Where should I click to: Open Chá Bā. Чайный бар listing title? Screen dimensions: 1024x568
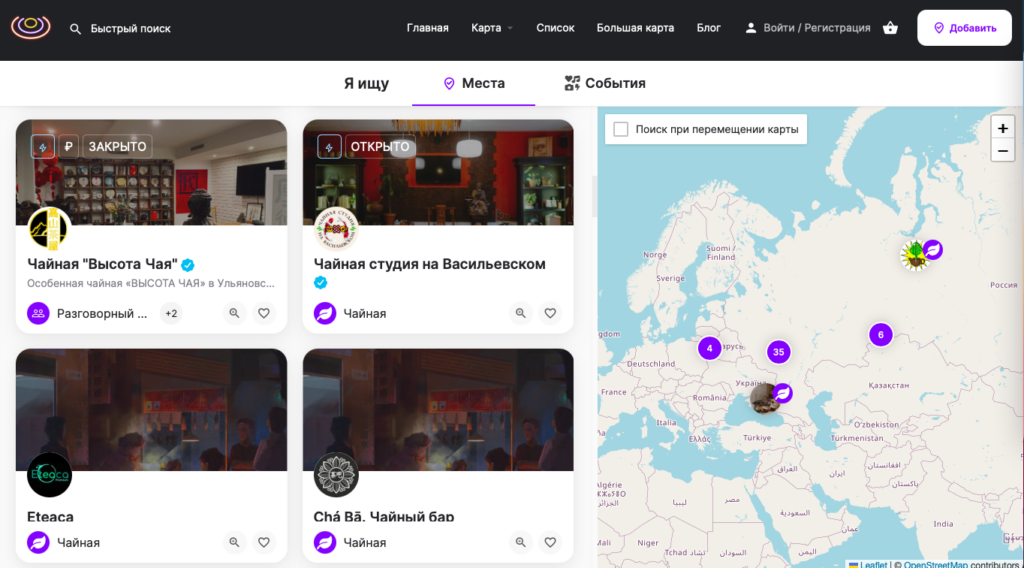[x=384, y=516]
